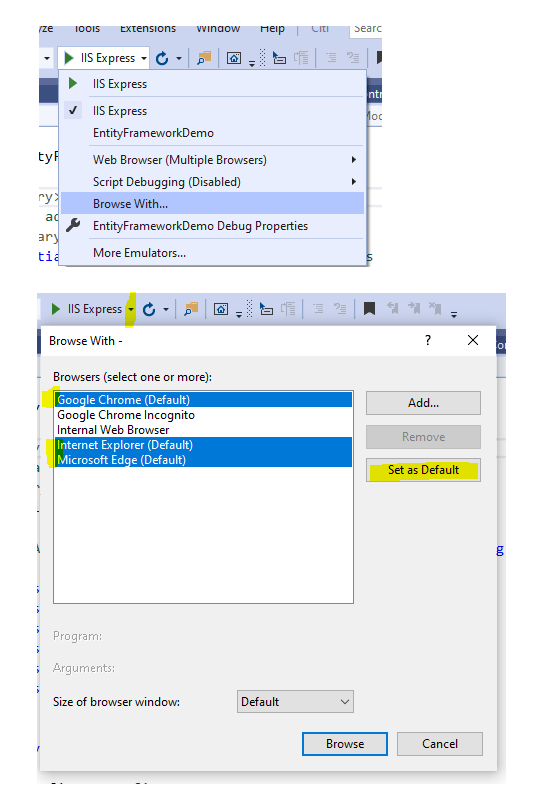Select Internet Explorer (Default) in the browsers list
Screen dimensions: 546x808
(x=203, y=445)
